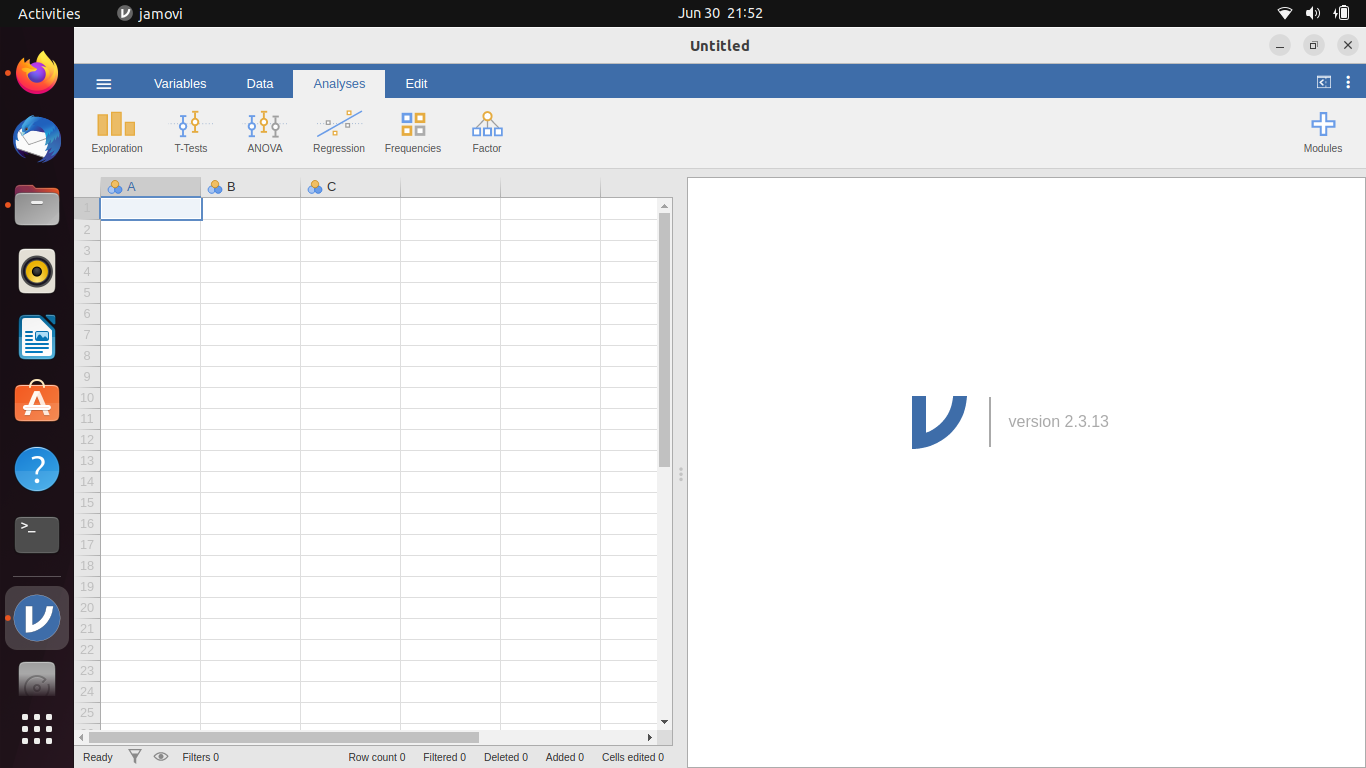Open the Frequencies analyses menu
The image size is (1366, 768).
tap(413, 132)
